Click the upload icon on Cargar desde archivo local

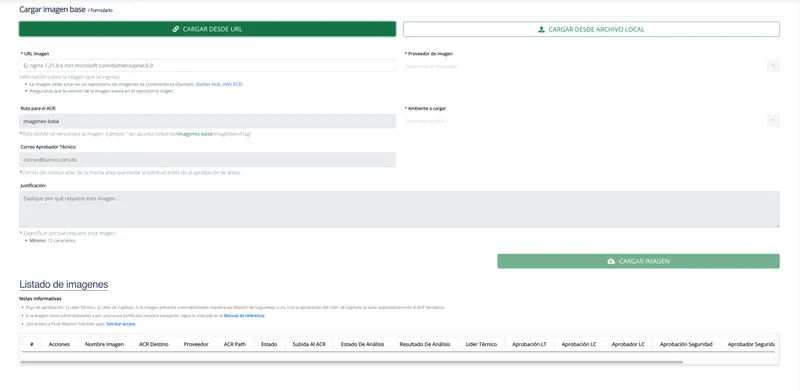[541, 30]
